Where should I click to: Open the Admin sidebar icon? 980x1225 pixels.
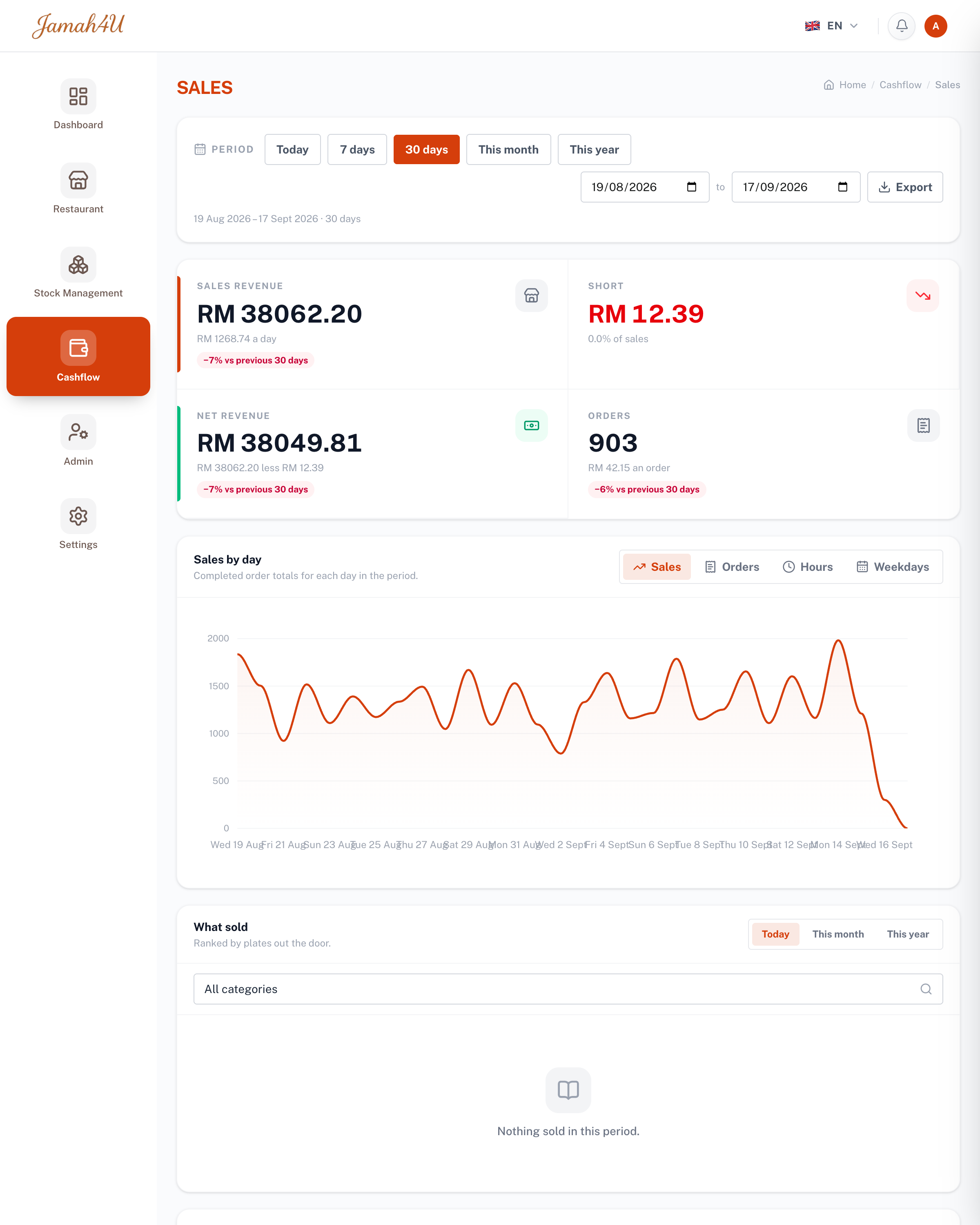click(78, 433)
